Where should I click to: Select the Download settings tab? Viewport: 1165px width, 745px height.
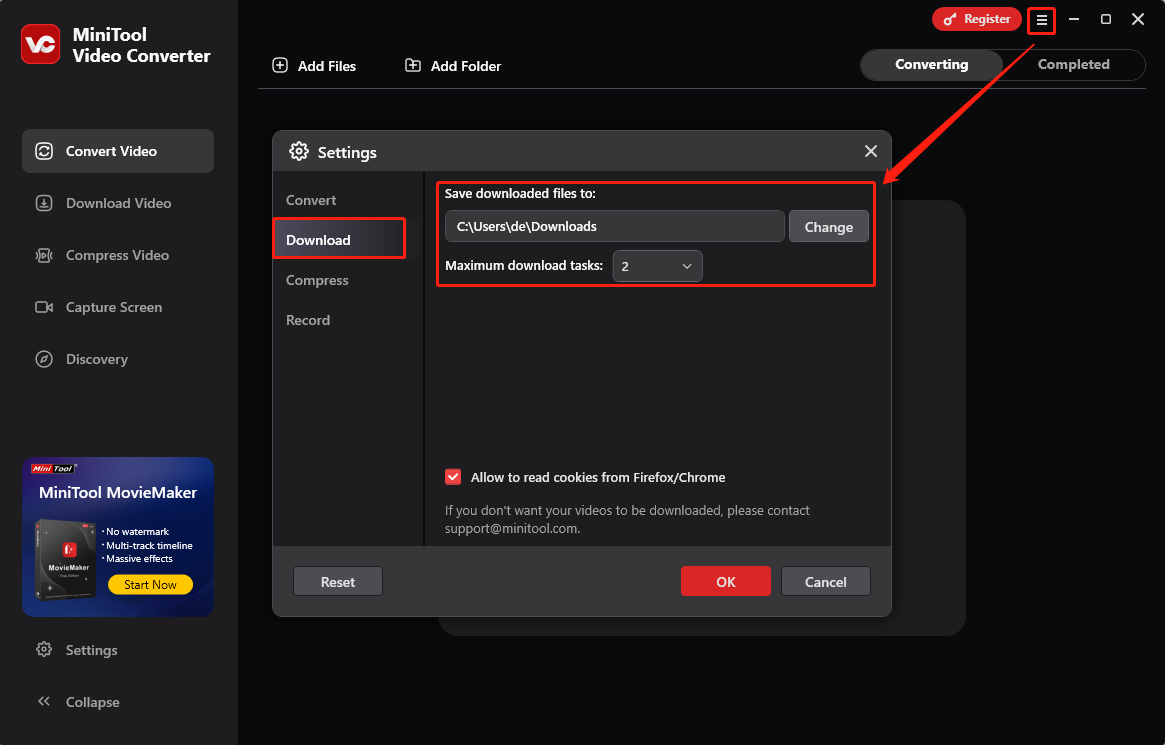pos(339,239)
